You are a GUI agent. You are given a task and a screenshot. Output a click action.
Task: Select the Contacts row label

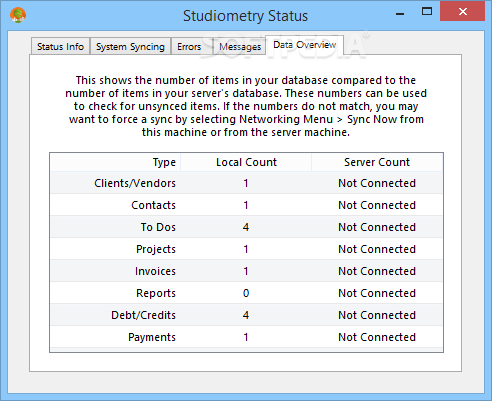(x=153, y=205)
